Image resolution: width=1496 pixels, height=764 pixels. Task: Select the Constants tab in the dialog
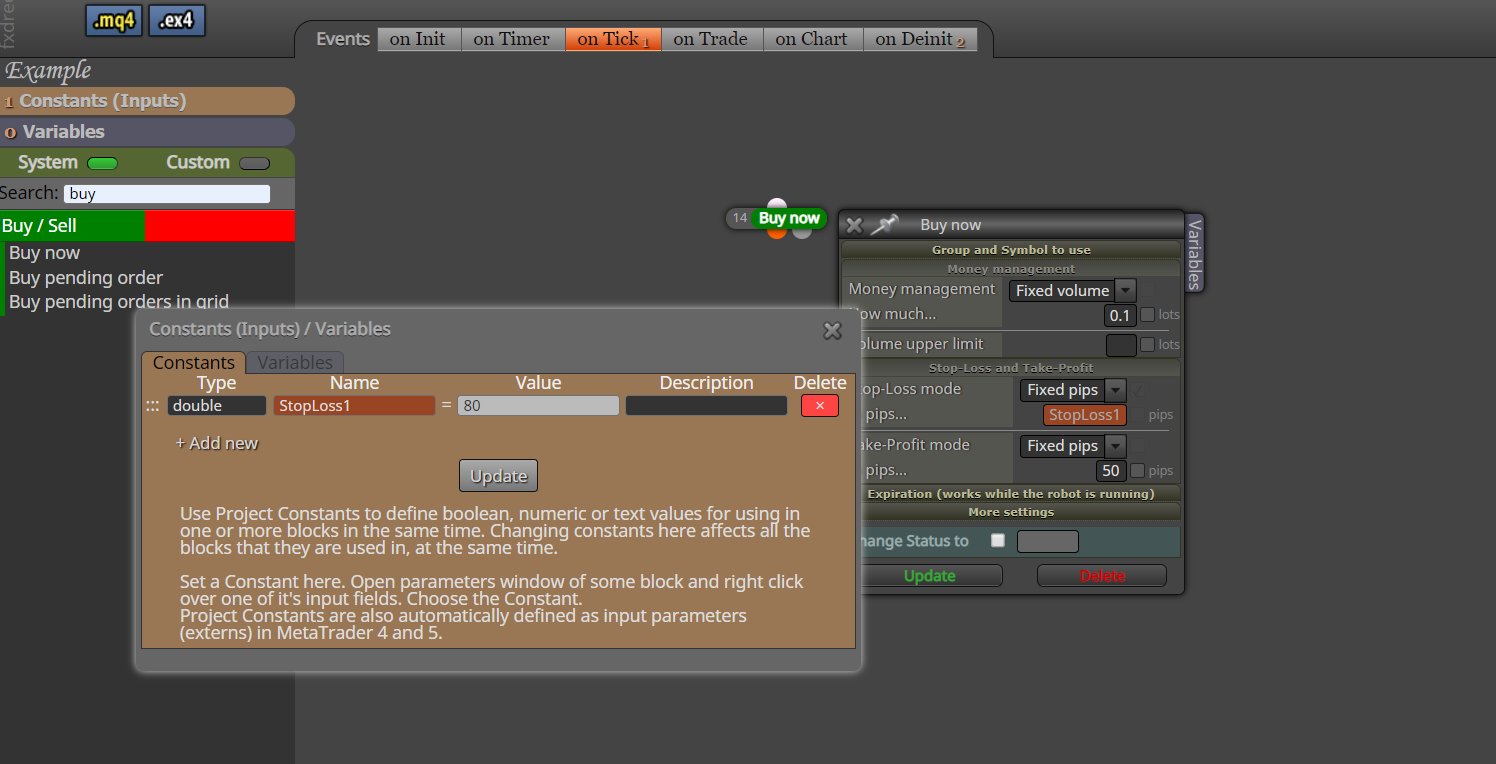coord(194,363)
